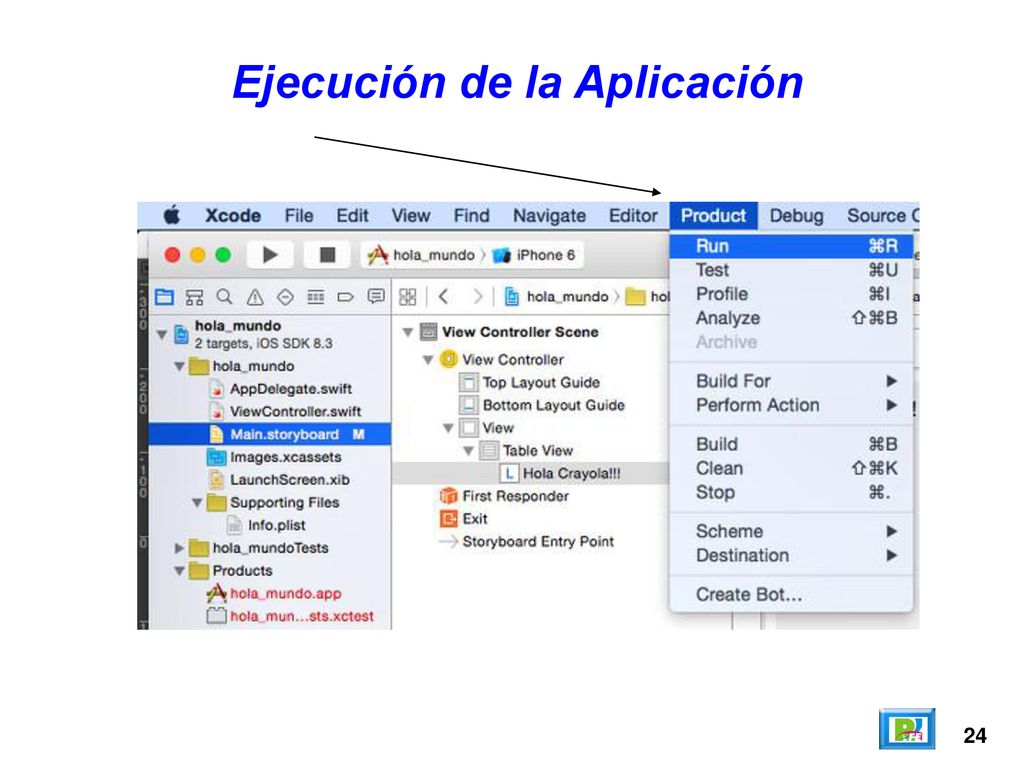Open the Xcode menu
The height and width of the screenshot is (768, 1024).
[x=233, y=216]
